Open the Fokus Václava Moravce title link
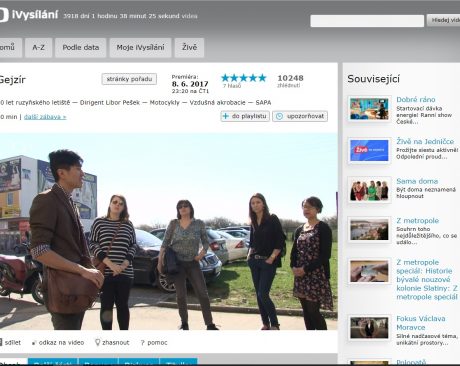Image resolution: width=460 pixels, height=366 pixels. [x=421, y=323]
